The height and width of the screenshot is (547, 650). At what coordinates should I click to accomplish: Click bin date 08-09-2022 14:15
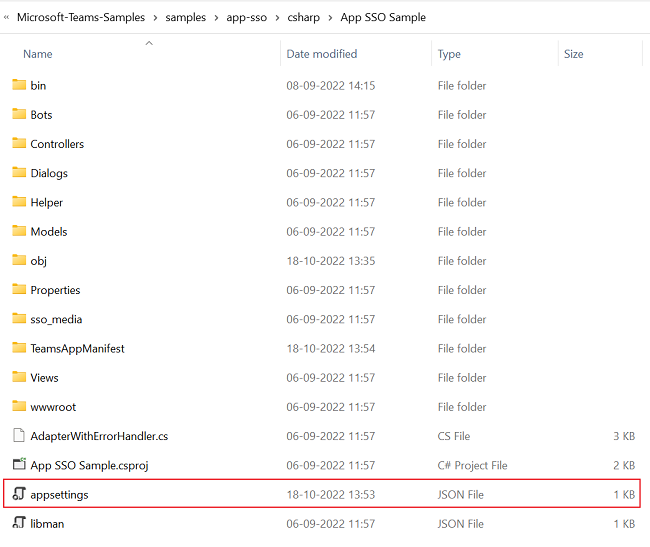click(330, 85)
